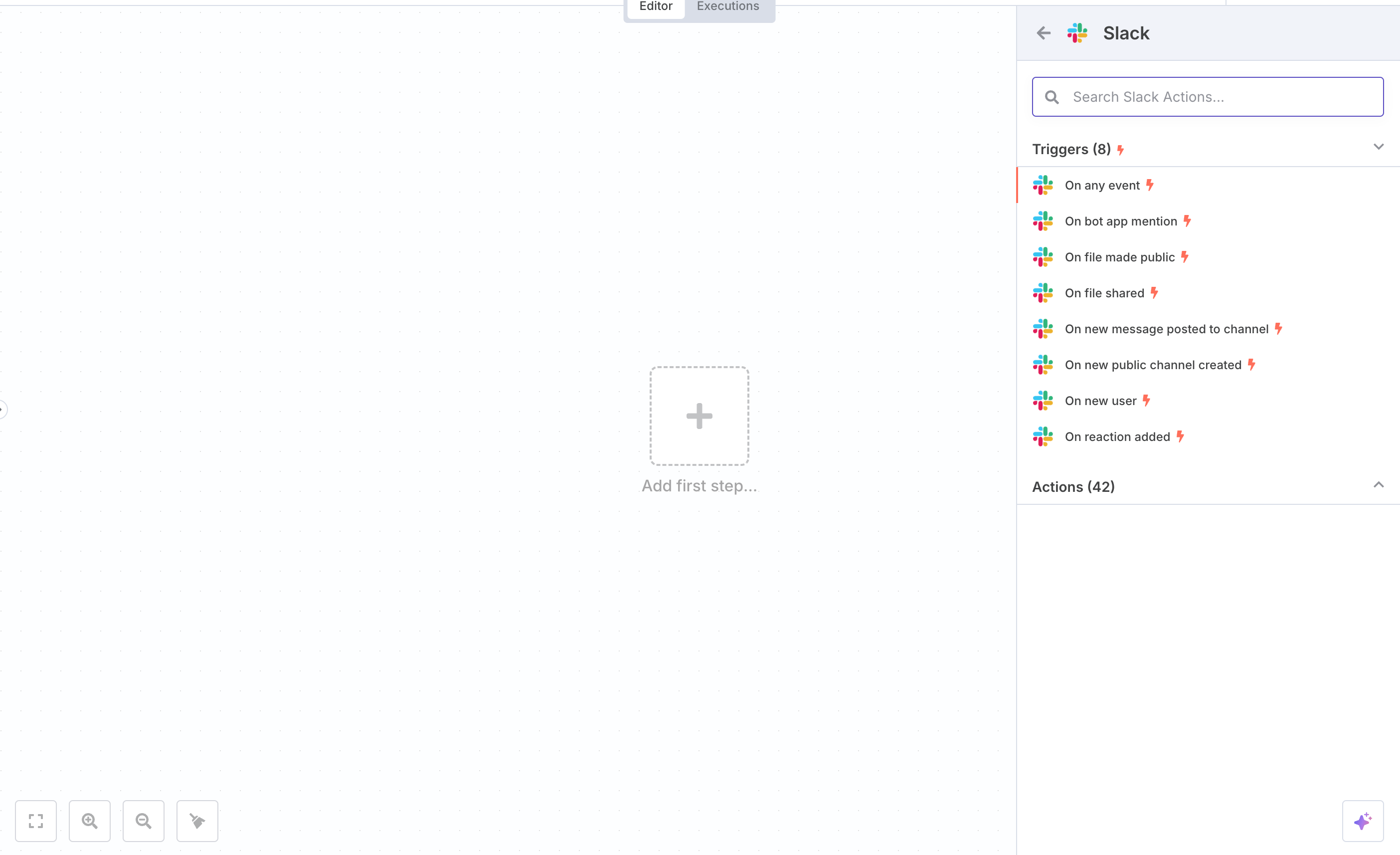Select the On new user trigger

pos(1100,401)
